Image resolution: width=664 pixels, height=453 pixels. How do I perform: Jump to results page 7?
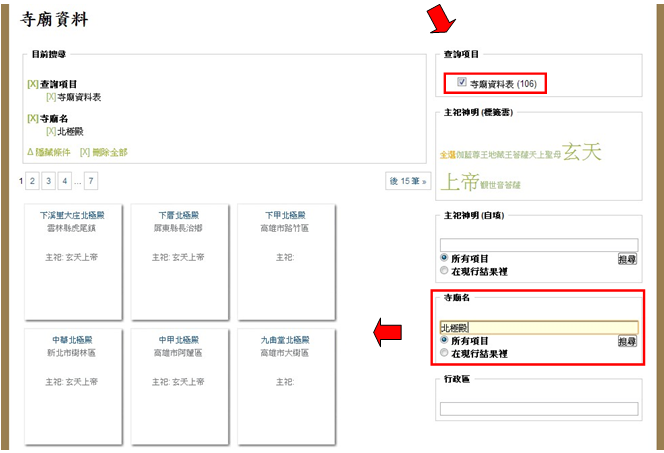click(91, 181)
